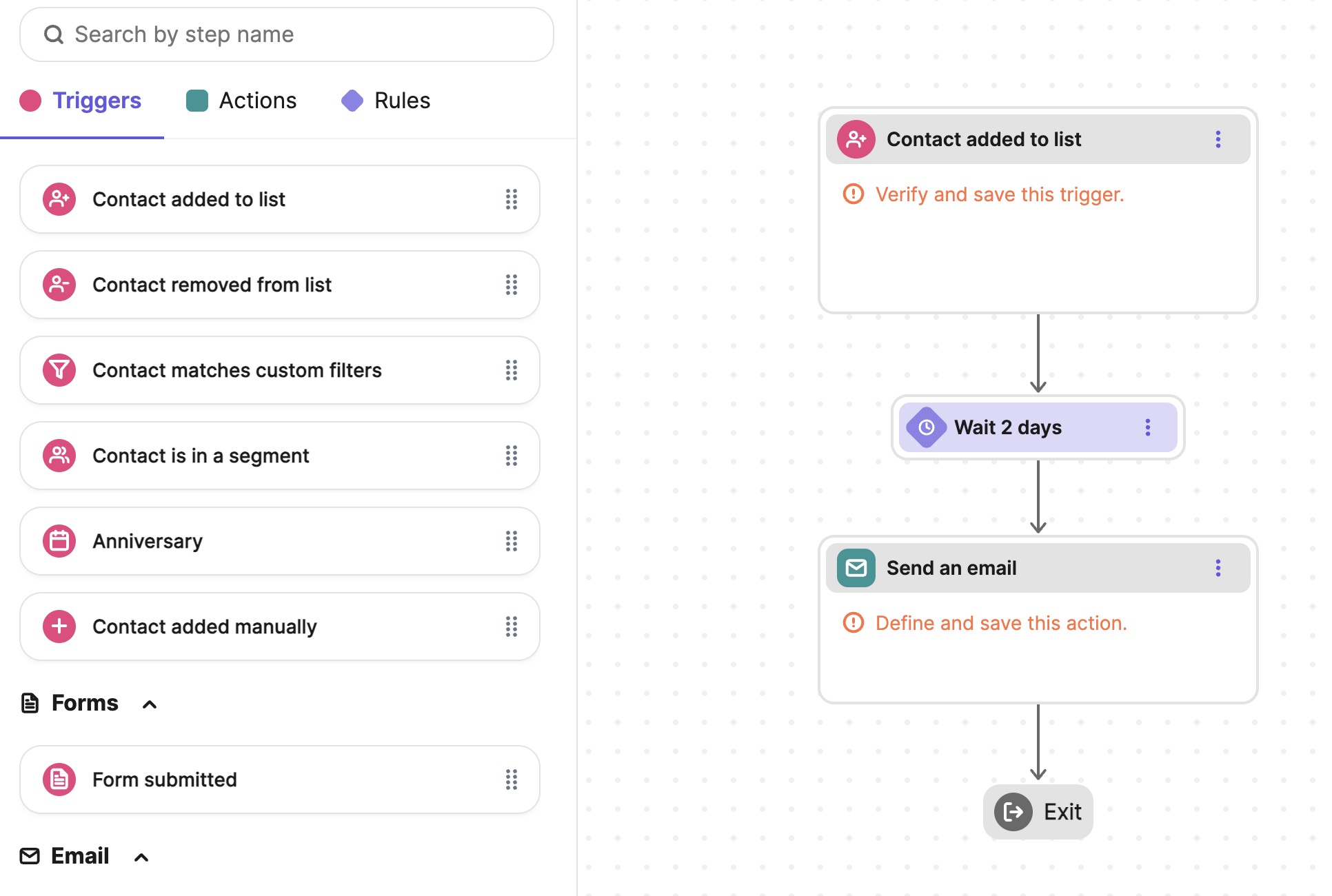The width and height of the screenshot is (1332, 896).
Task: Click the Verify and save this trigger warning
Action: tap(998, 194)
